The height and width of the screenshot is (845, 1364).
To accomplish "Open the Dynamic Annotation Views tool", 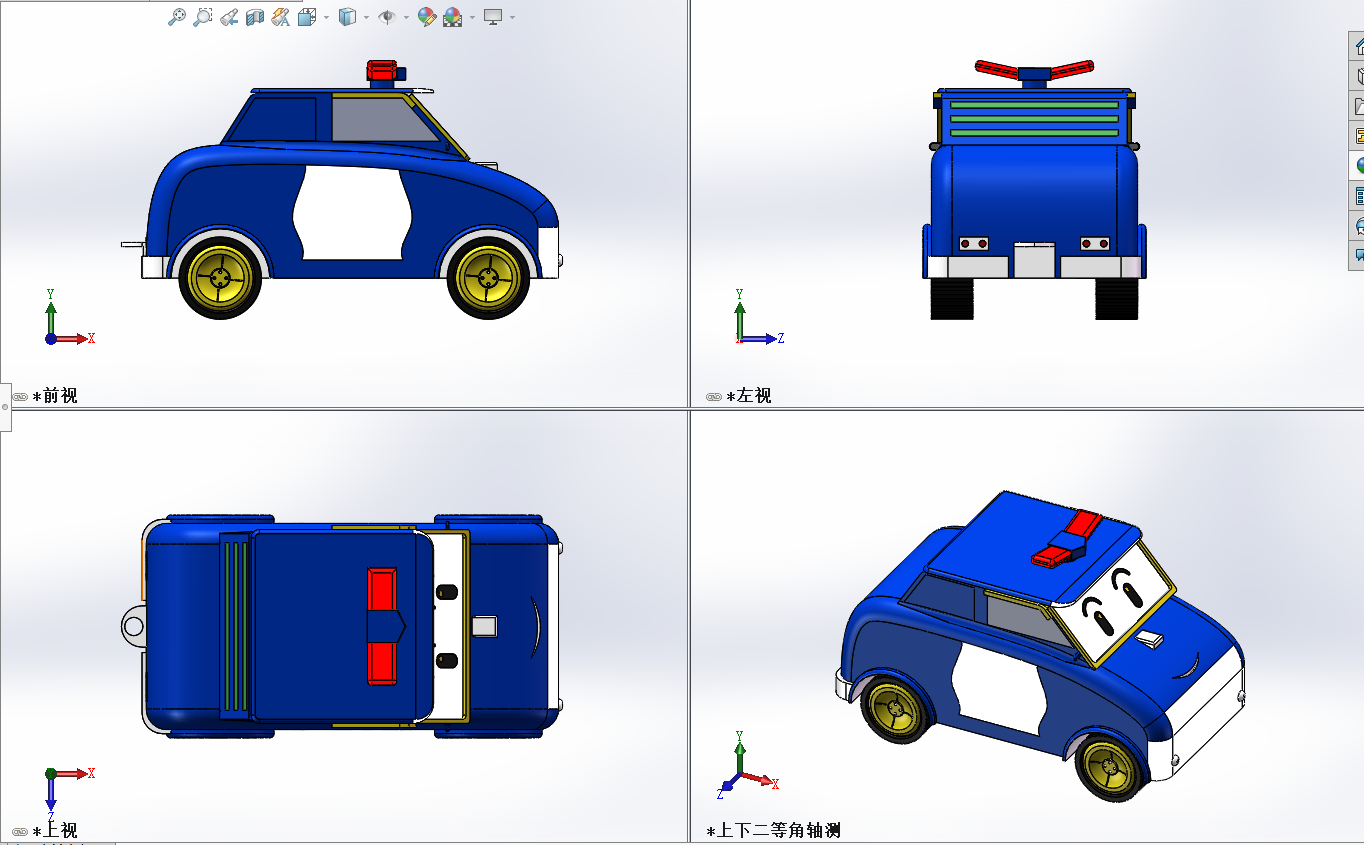I will pyautogui.click(x=280, y=17).
